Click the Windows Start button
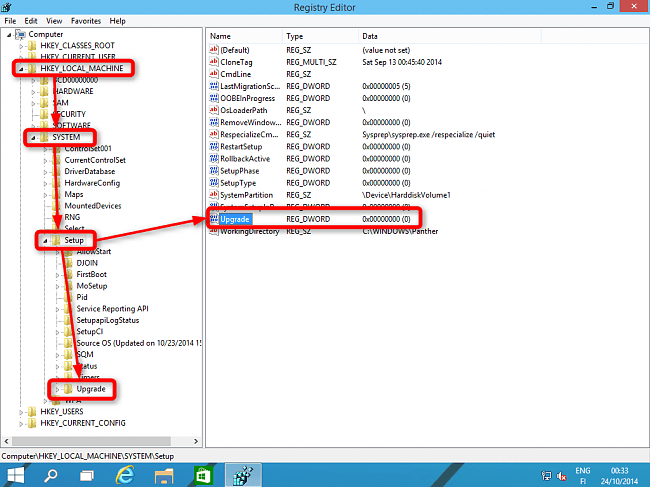This screenshot has width=650, height=487. [18, 473]
